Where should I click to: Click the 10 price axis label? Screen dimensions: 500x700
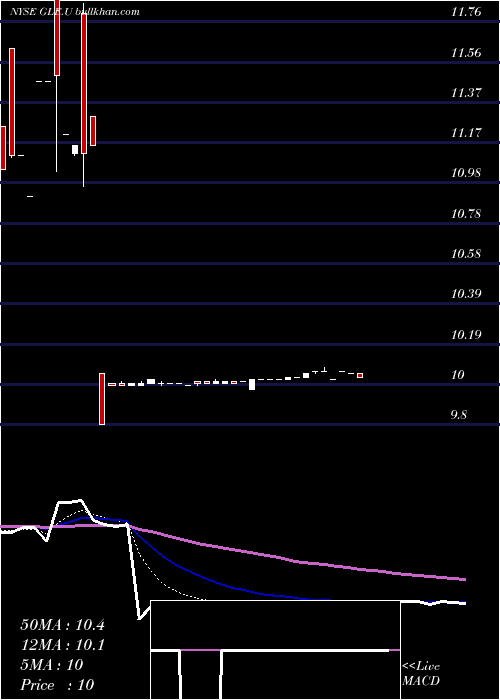click(458, 375)
